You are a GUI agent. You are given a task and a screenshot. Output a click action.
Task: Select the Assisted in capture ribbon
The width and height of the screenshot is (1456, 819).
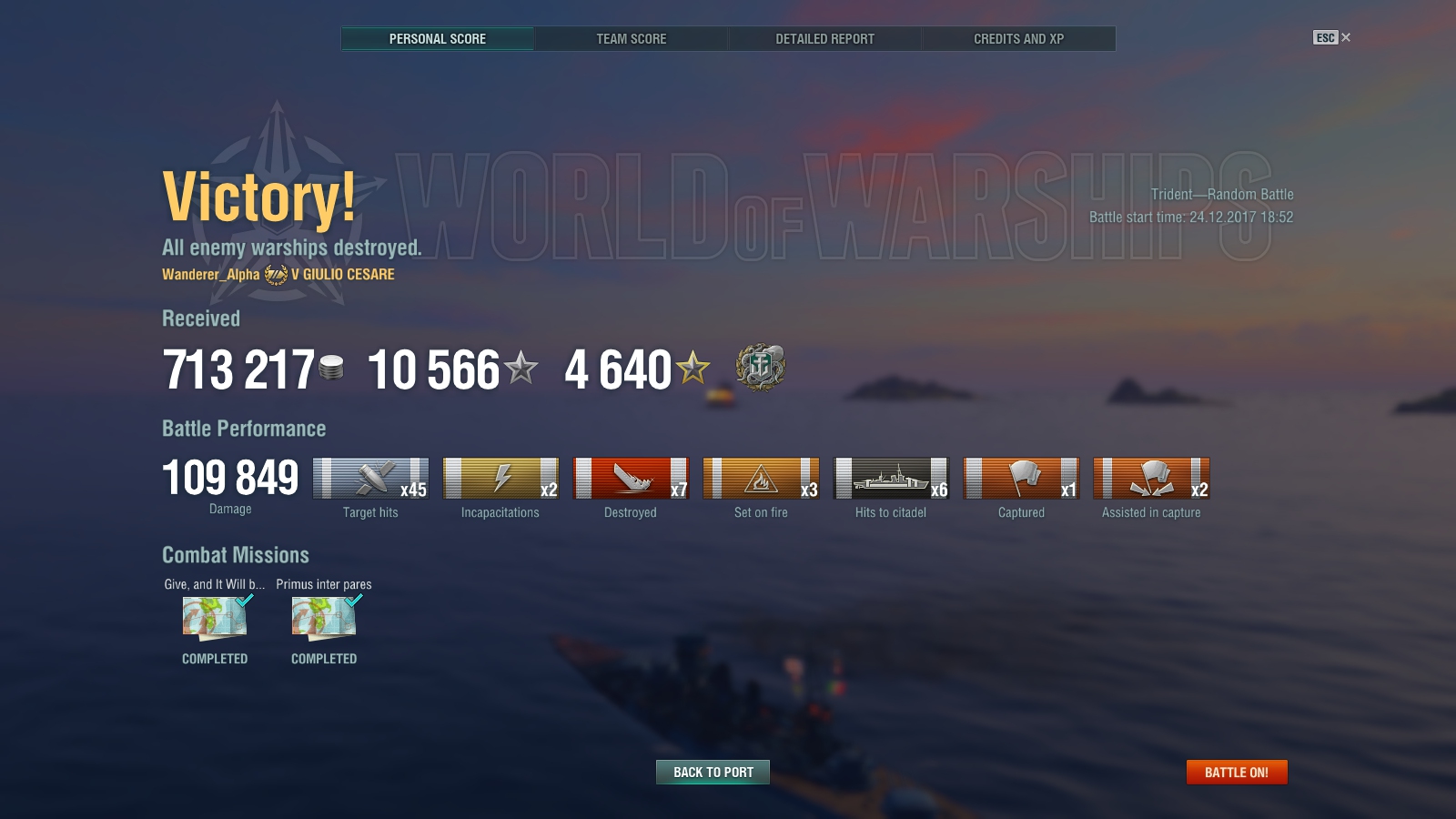point(1151,479)
